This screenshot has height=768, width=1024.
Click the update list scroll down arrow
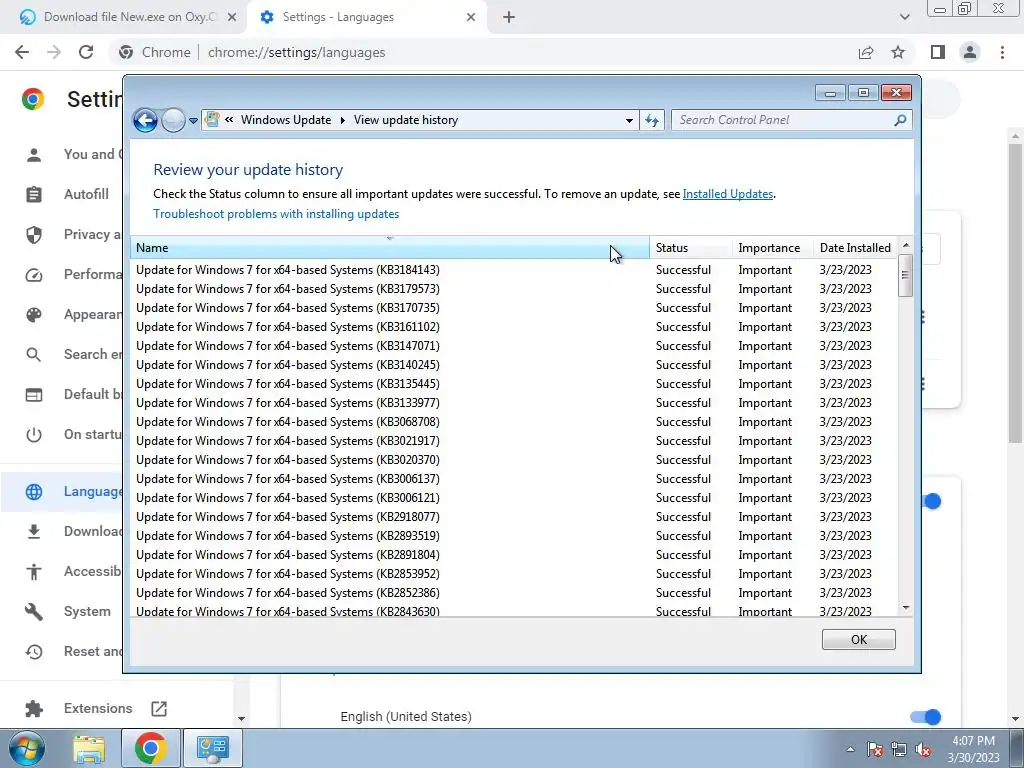pyautogui.click(x=905, y=608)
